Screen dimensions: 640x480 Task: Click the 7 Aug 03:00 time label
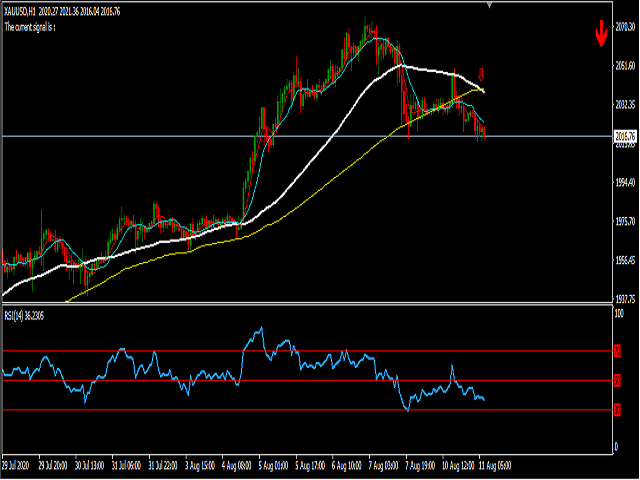(x=383, y=466)
